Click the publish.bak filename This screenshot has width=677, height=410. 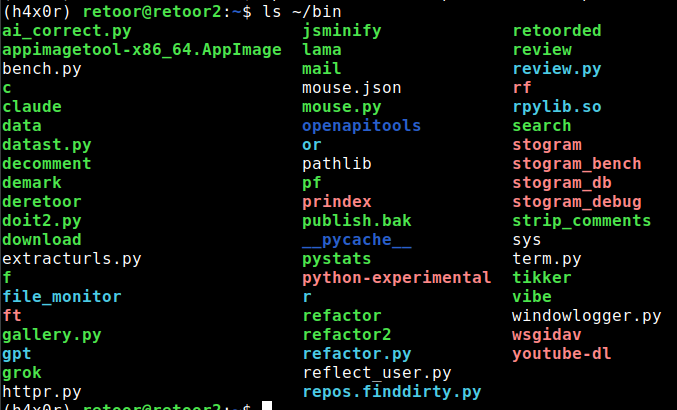point(357,221)
